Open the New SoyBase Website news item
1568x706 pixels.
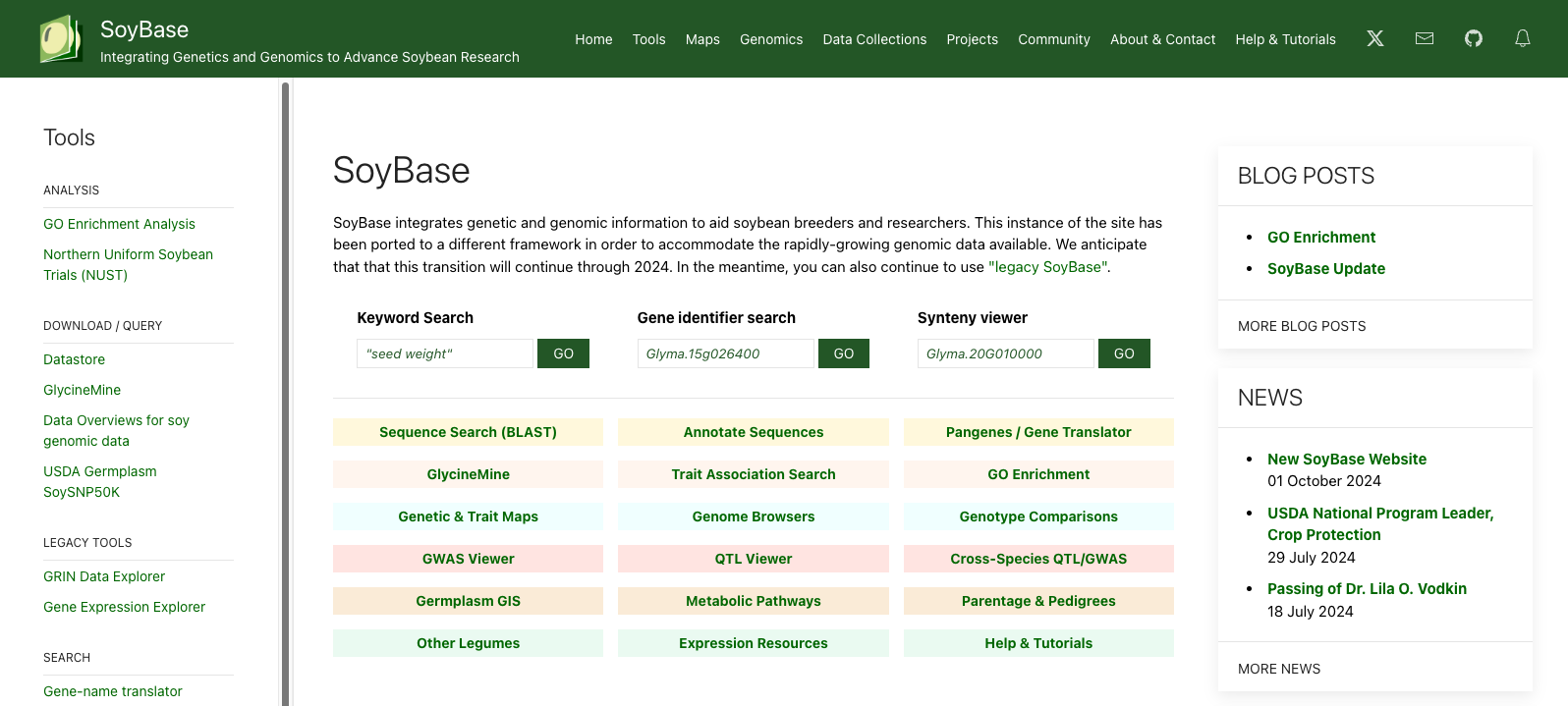click(1347, 460)
